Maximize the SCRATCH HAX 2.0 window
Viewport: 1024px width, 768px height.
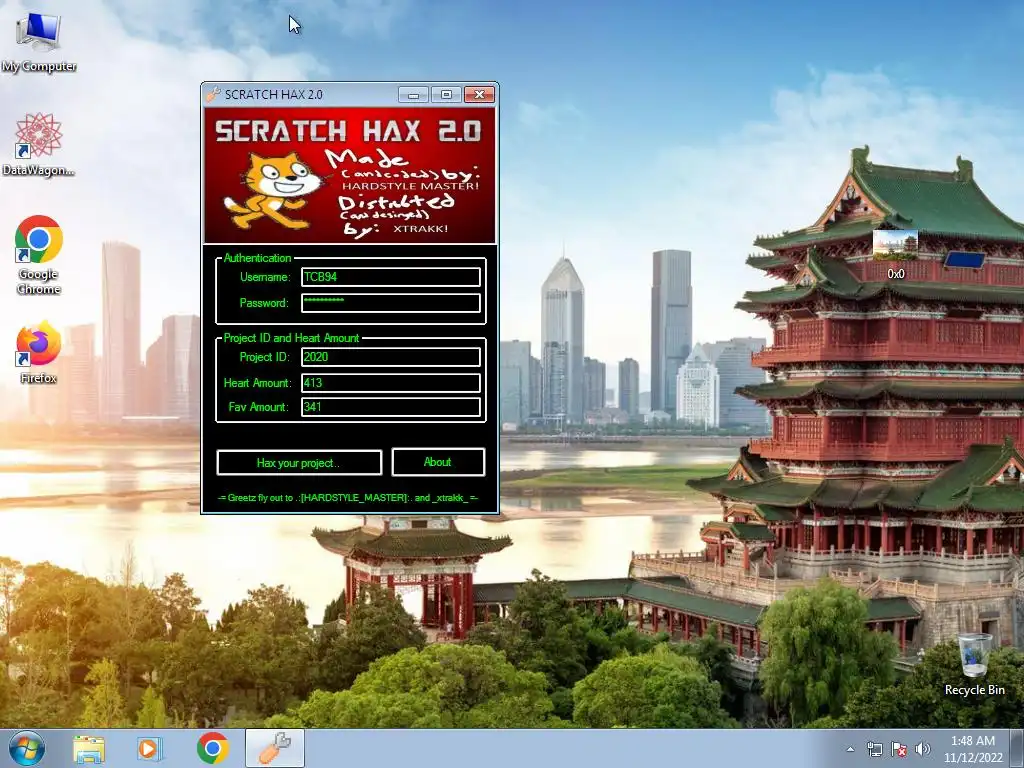point(446,95)
